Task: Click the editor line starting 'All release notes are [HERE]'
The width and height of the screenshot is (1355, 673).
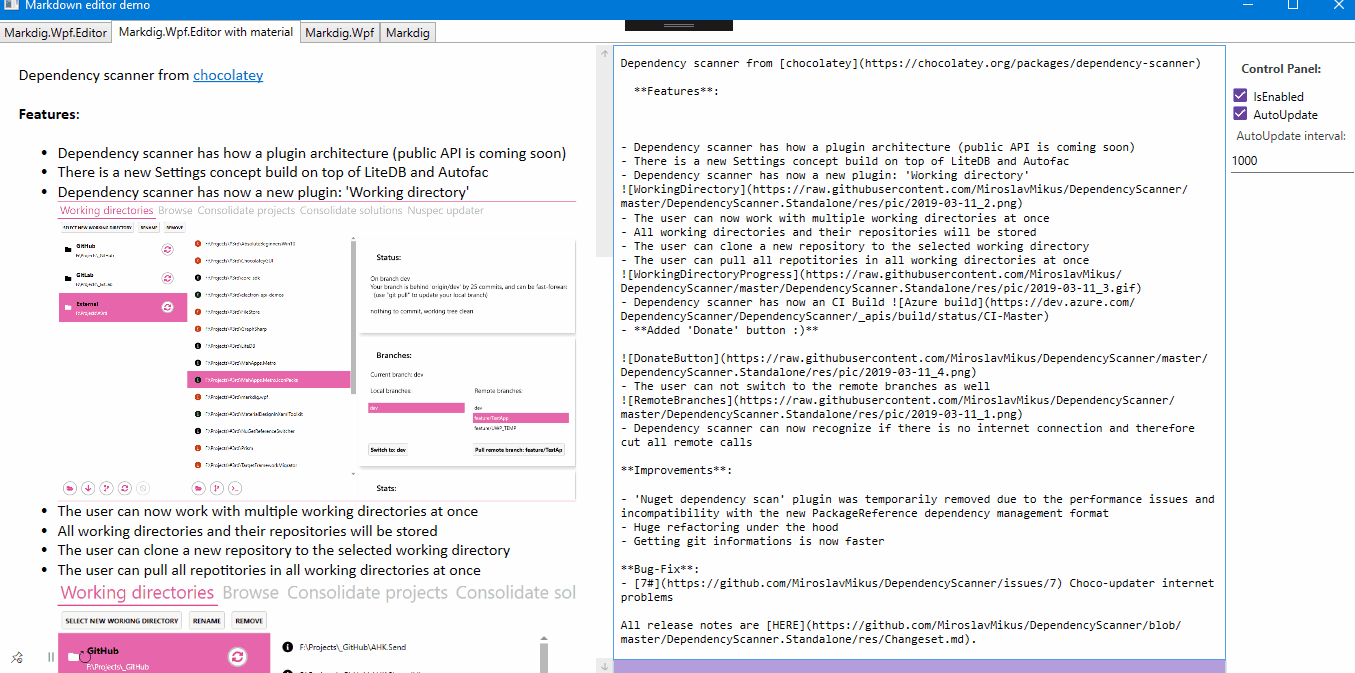Action: coord(900,632)
